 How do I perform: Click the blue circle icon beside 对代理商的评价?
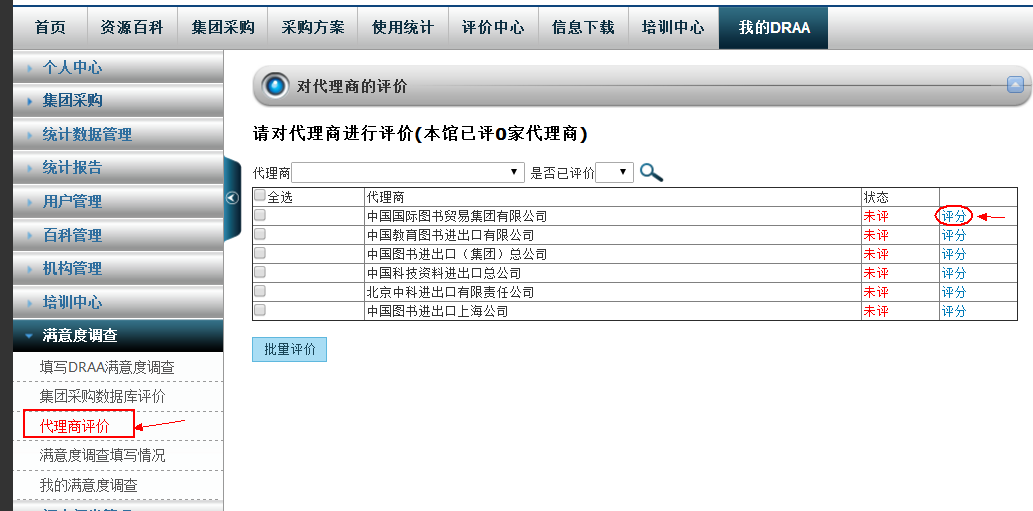tap(275, 86)
